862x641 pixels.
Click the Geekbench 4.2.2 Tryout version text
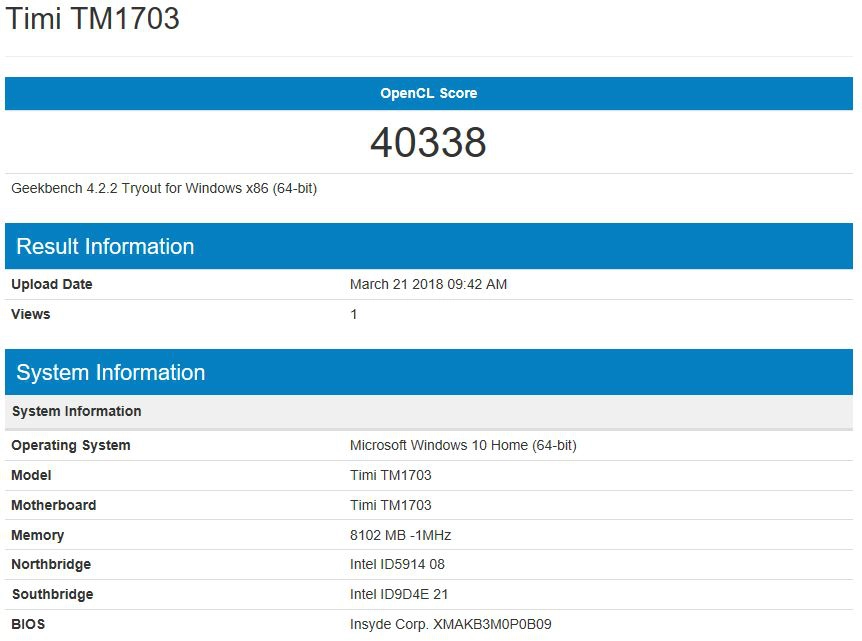click(164, 189)
